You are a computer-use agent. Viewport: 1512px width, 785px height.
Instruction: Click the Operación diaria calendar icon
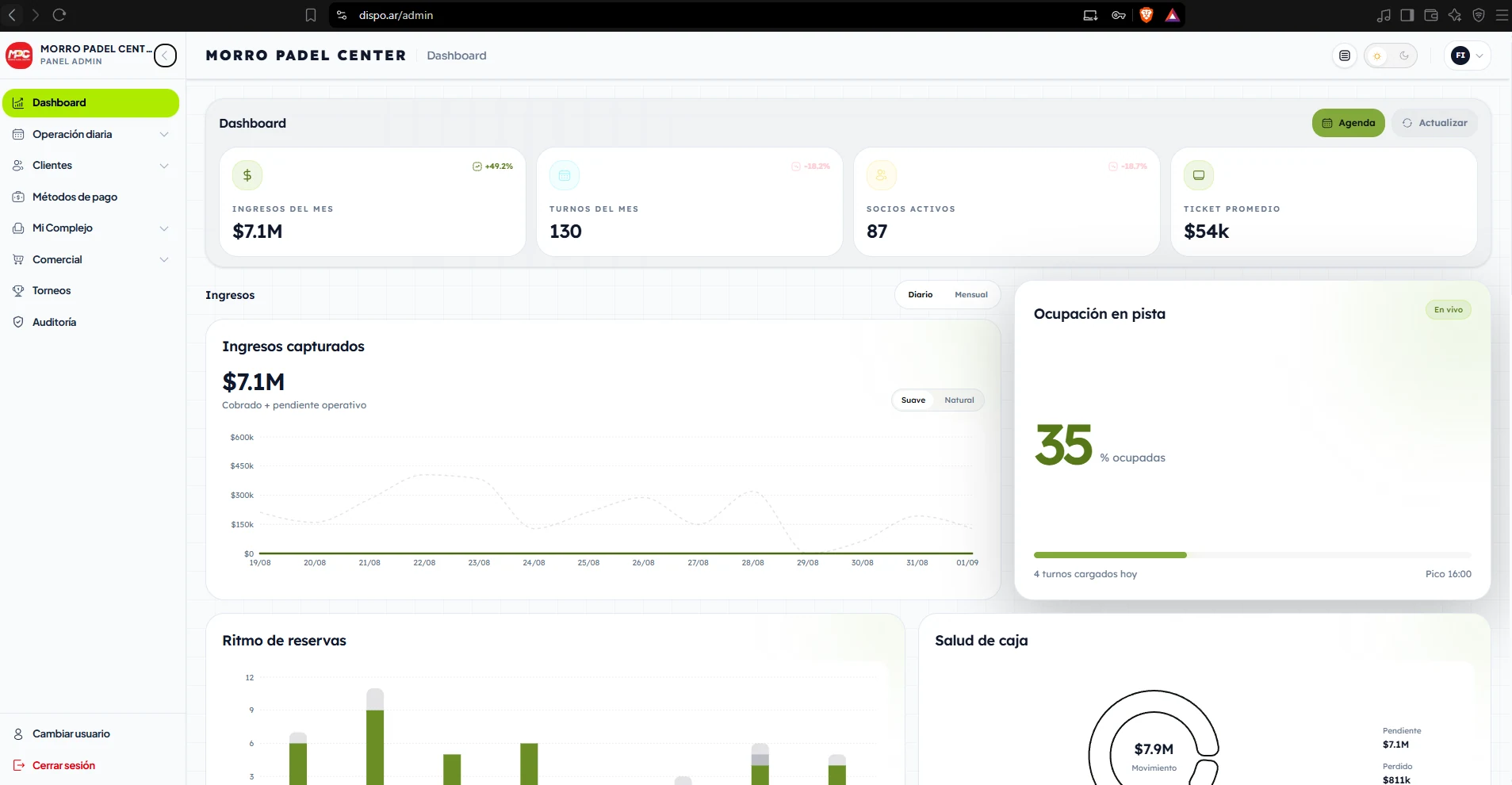18,135
